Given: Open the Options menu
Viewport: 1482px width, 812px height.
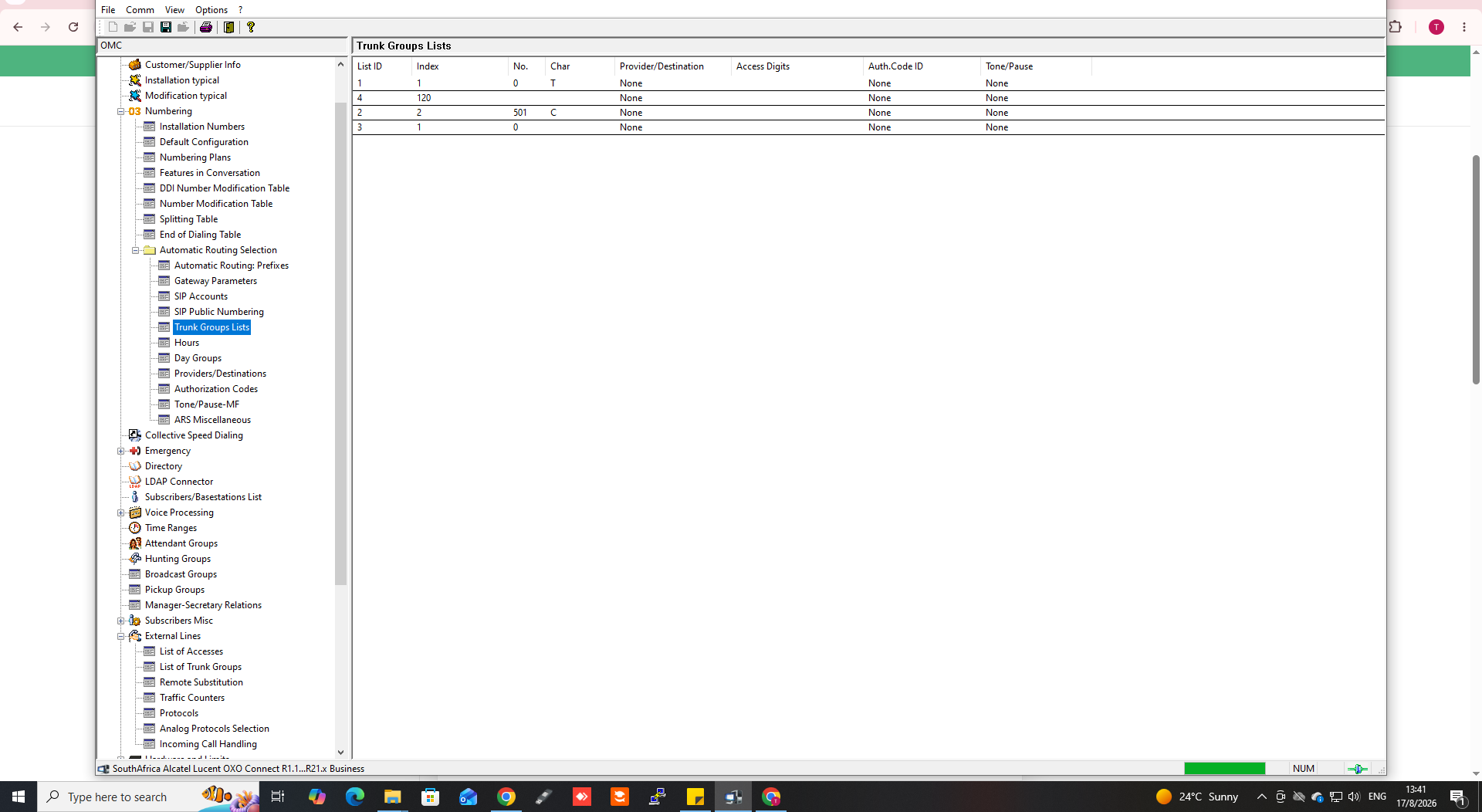Looking at the screenshot, I should (211, 10).
